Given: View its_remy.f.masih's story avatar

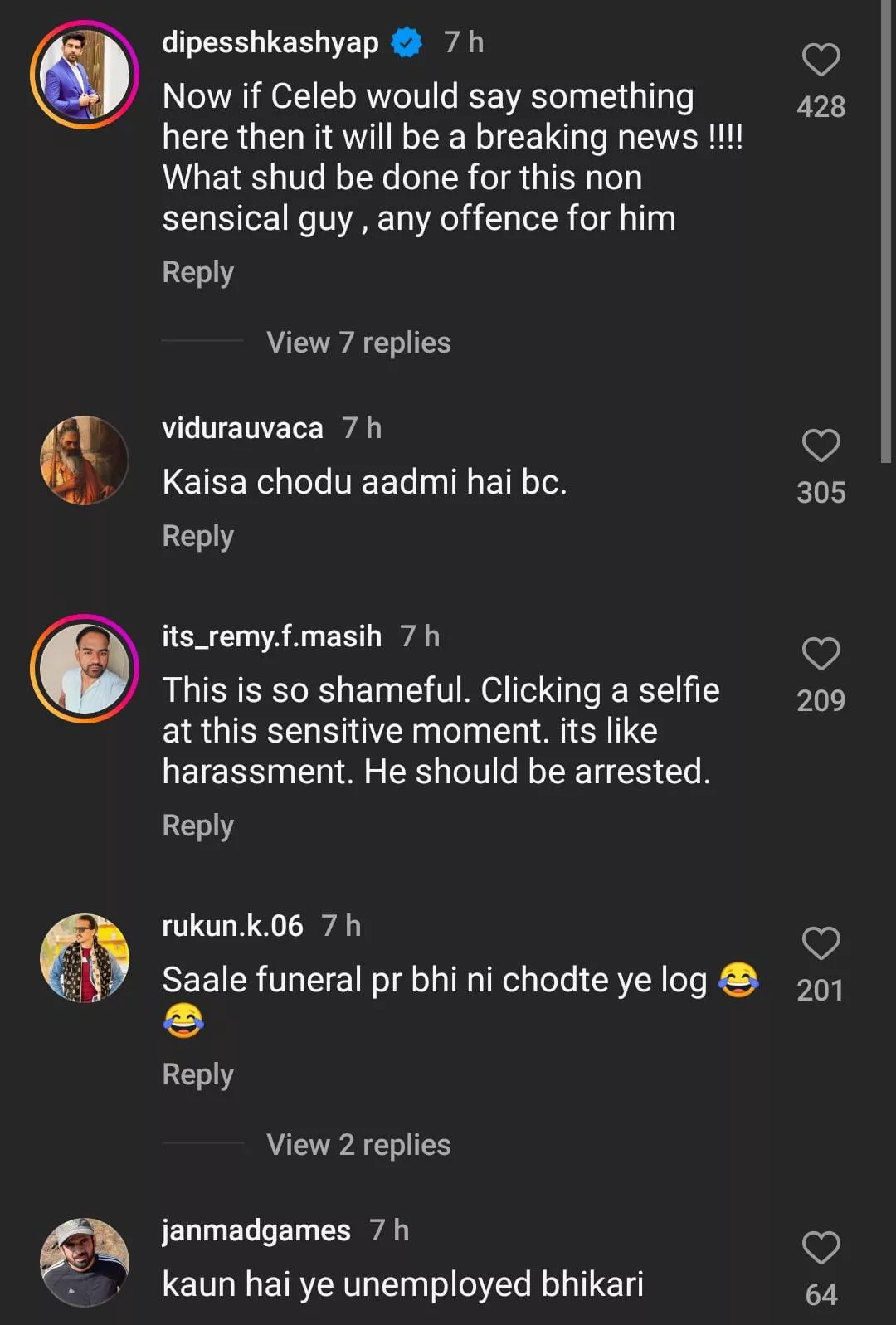Looking at the screenshot, I should 85,669.
